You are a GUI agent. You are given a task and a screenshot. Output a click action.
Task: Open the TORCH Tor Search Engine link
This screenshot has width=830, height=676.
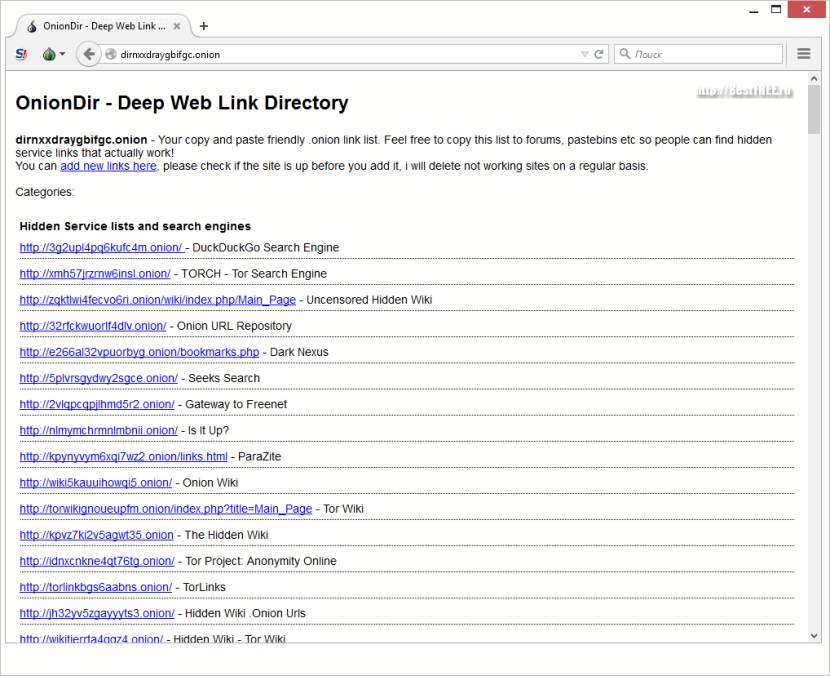pyautogui.click(x=95, y=274)
